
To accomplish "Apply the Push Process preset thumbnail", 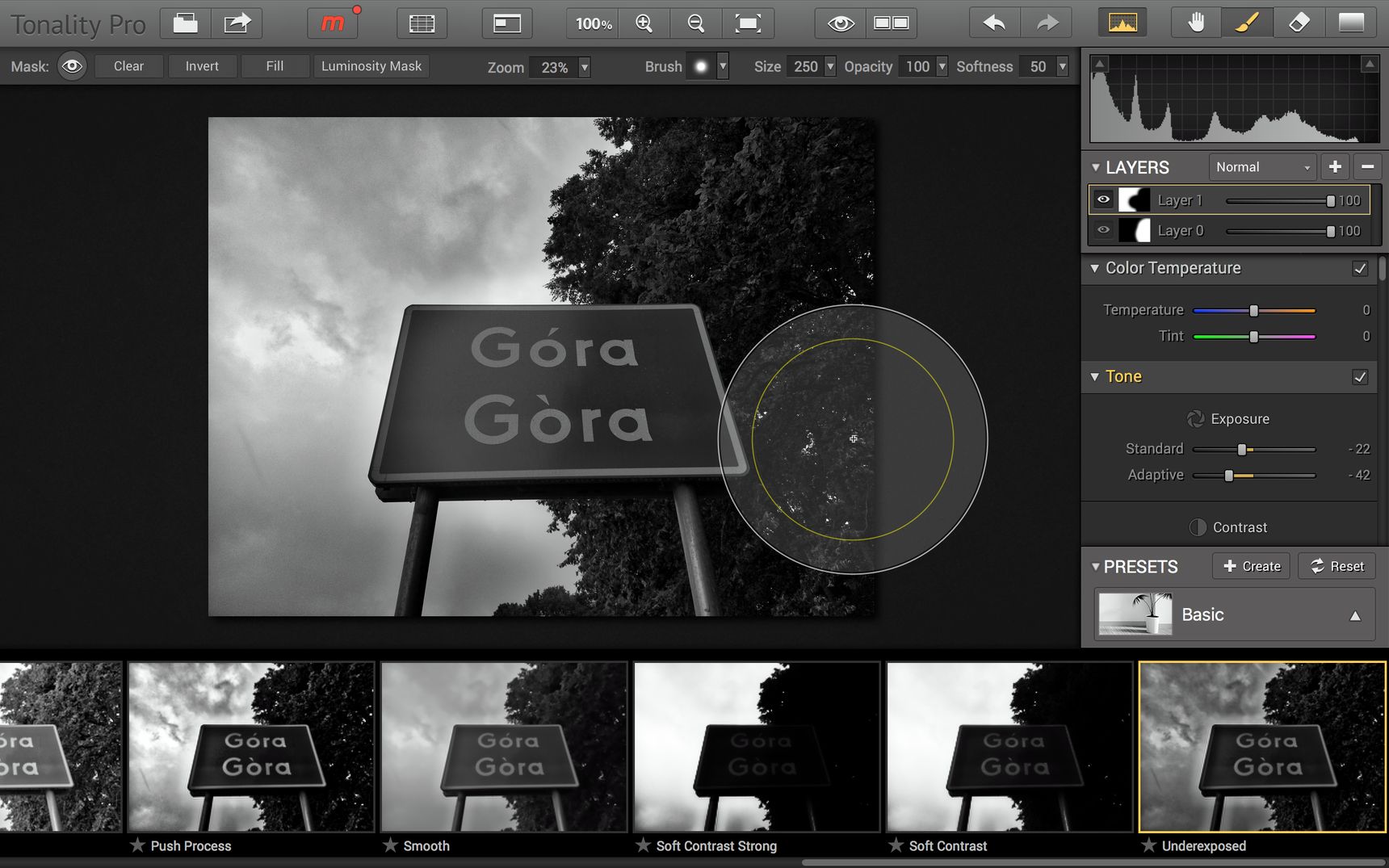I will pyautogui.click(x=251, y=747).
